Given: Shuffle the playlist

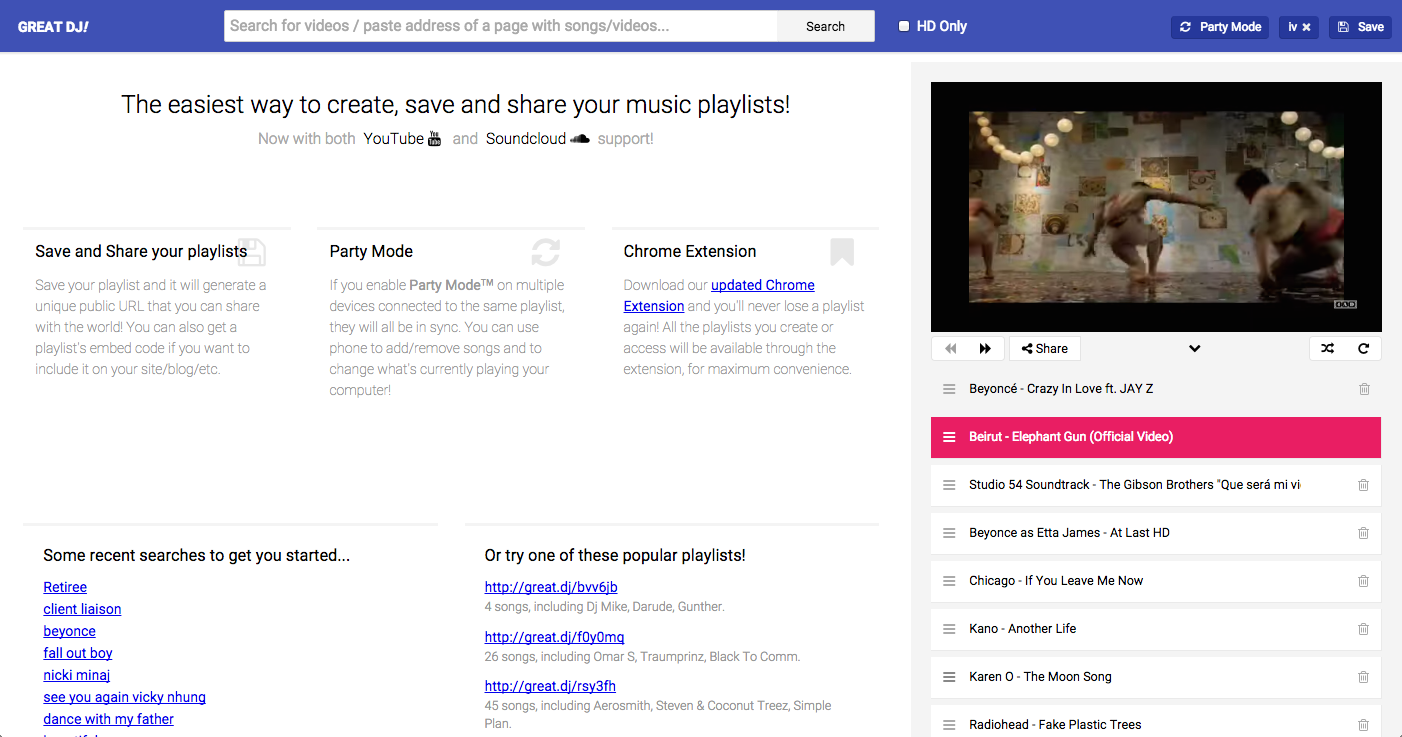Looking at the screenshot, I should (1327, 349).
